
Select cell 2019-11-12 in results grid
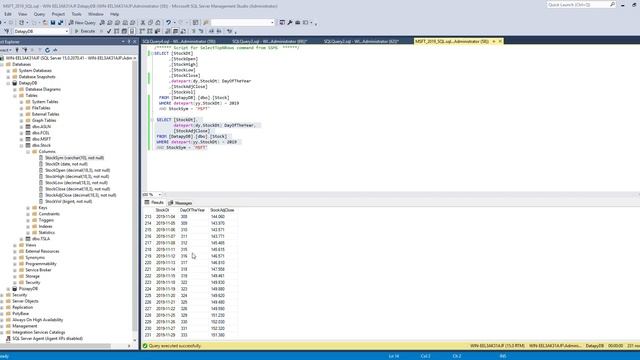(165, 256)
